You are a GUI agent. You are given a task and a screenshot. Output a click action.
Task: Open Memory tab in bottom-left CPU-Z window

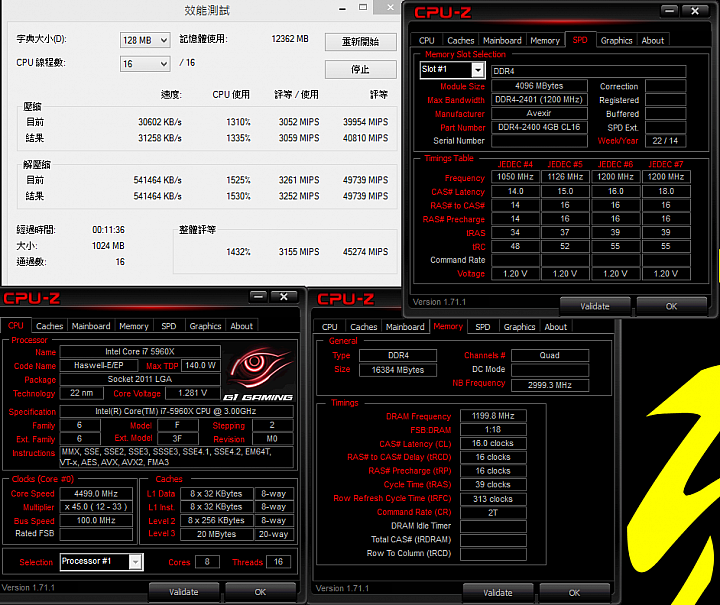click(x=134, y=326)
